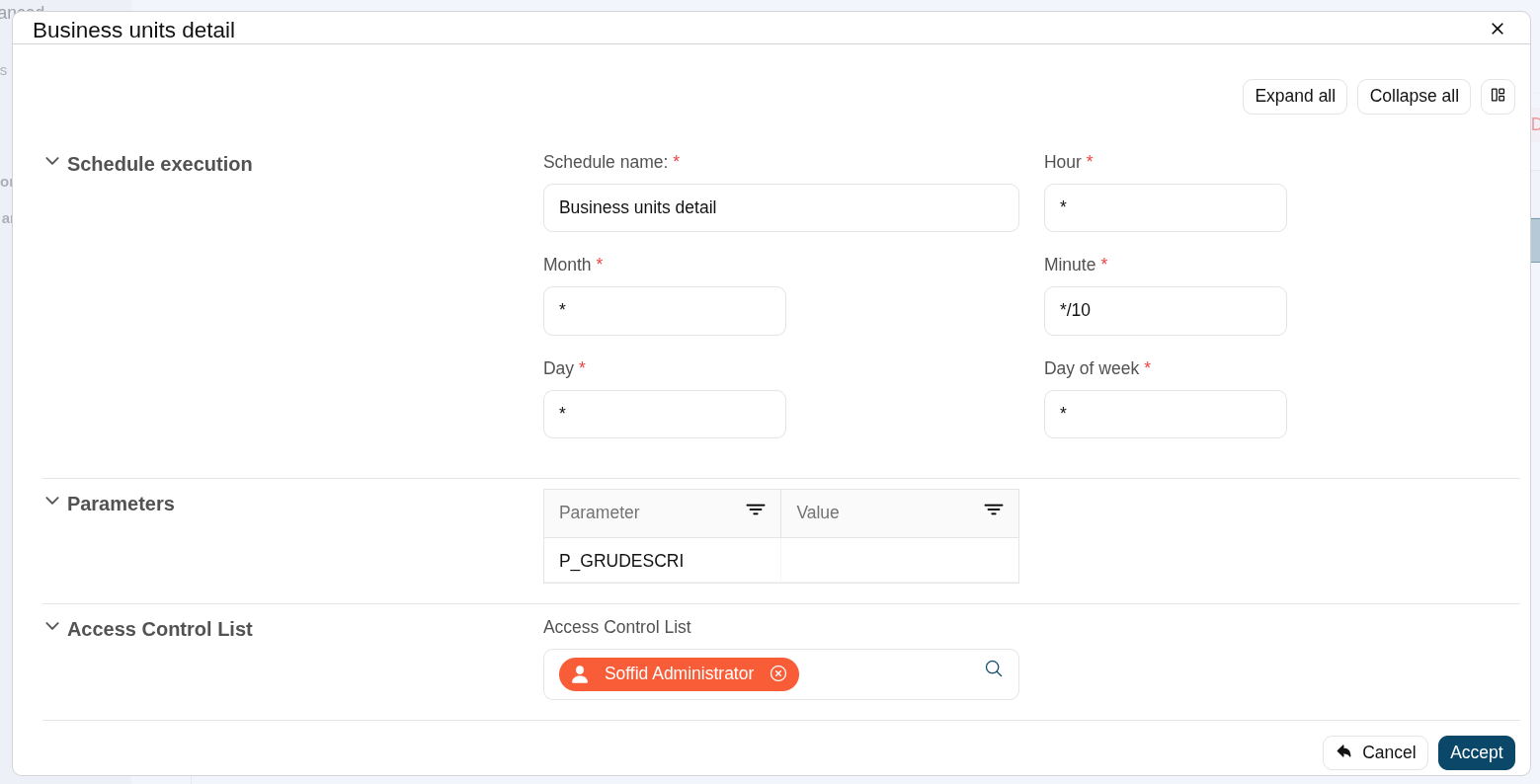Open the Value column filter icon
The height and width of the screenshot is (784, 1540).
(x=994, y=510)
